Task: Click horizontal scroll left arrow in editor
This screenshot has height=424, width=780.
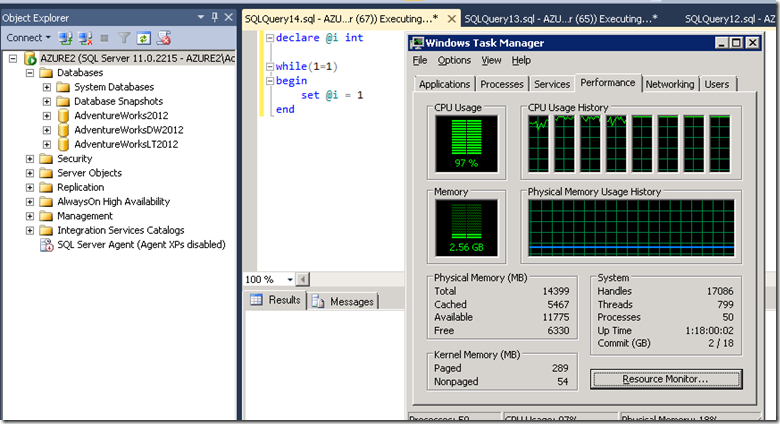Action: tap(302, 280)
